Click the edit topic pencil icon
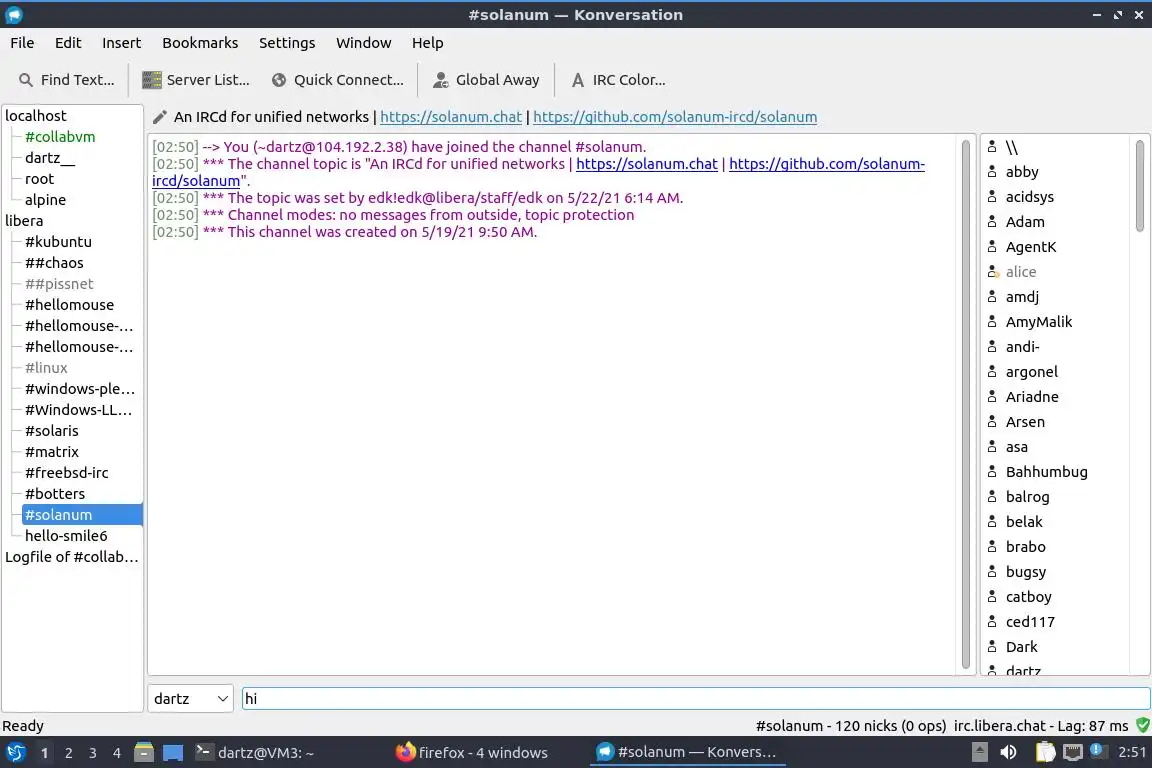This screenshot has height=768, width=1152. coord(159,117)
